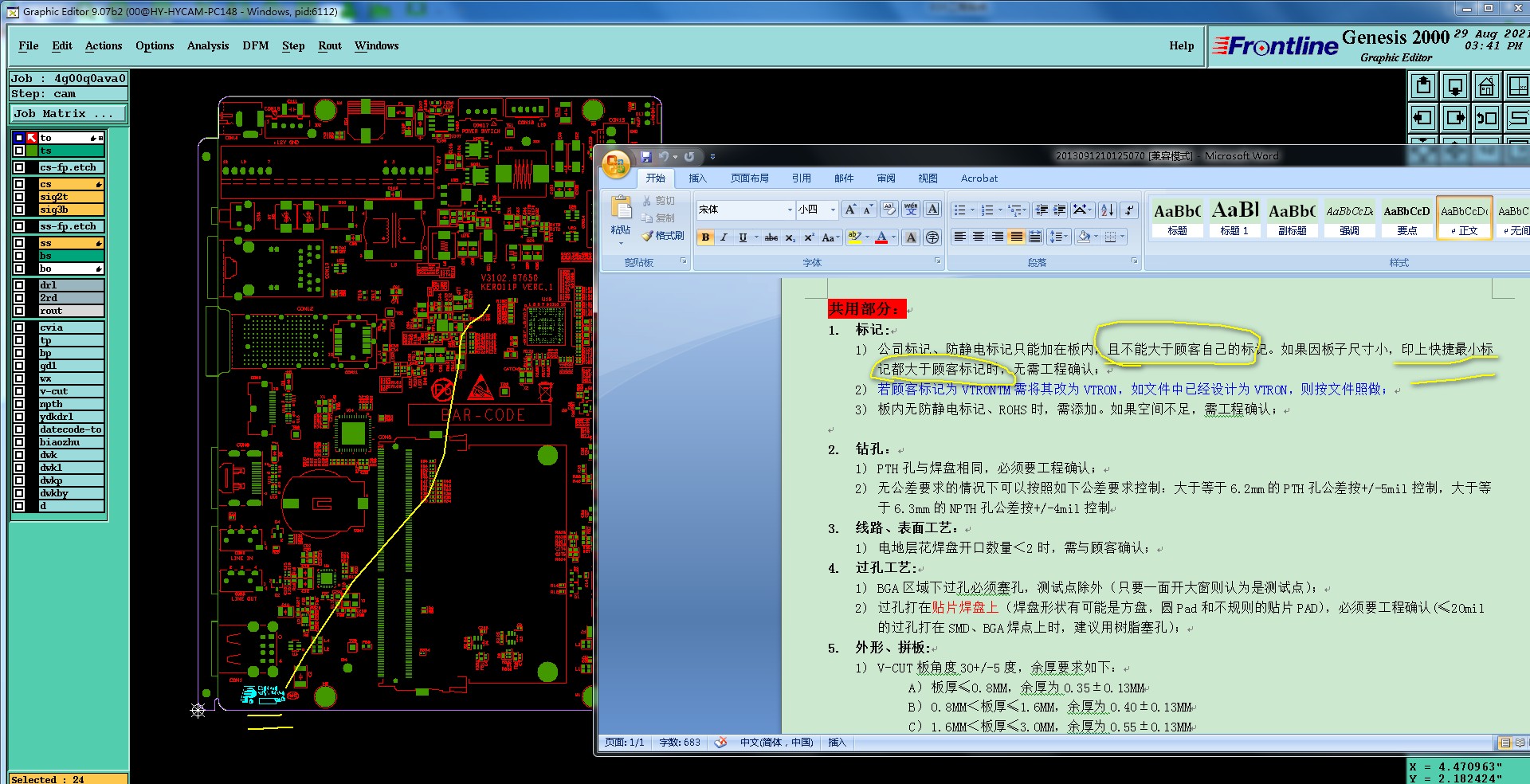Expand the paragraph dialog launcher (段落)
The height and width of the screenshot is (784, 1530).
tap(1134, 261)
